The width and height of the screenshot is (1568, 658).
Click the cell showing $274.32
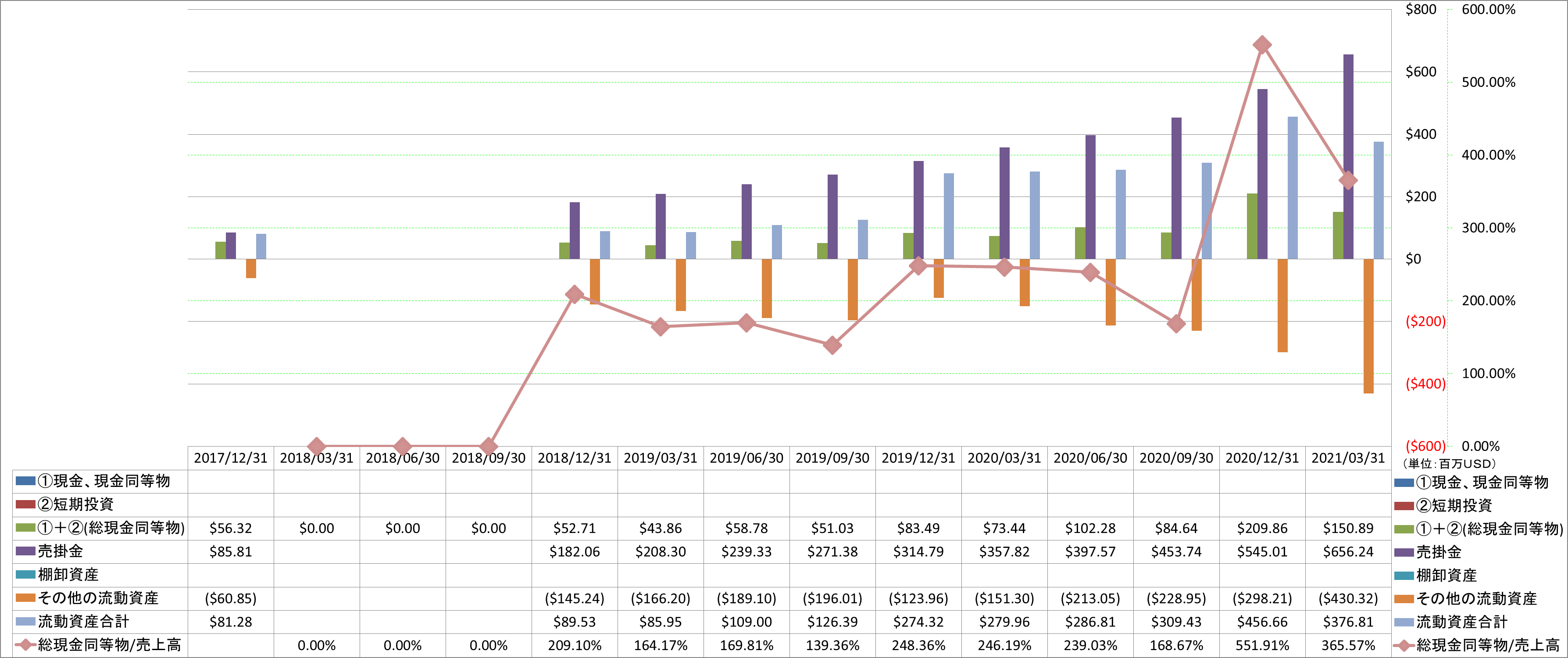(918, 622)
